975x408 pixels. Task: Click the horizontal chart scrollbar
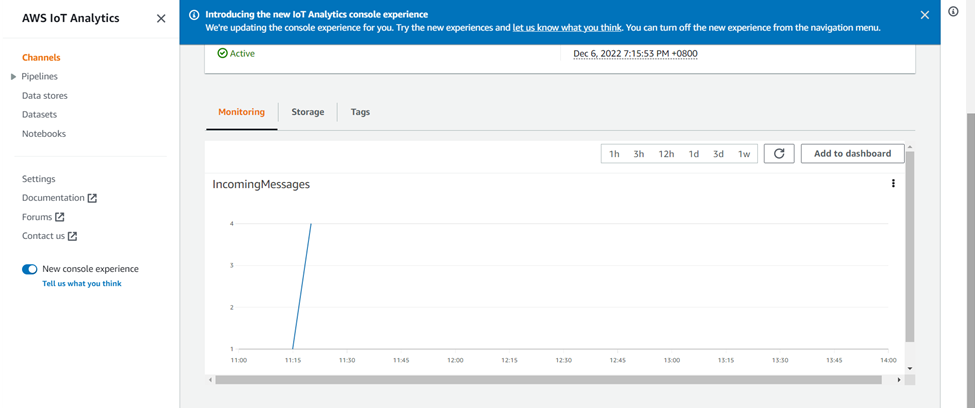tap(548, 380)
